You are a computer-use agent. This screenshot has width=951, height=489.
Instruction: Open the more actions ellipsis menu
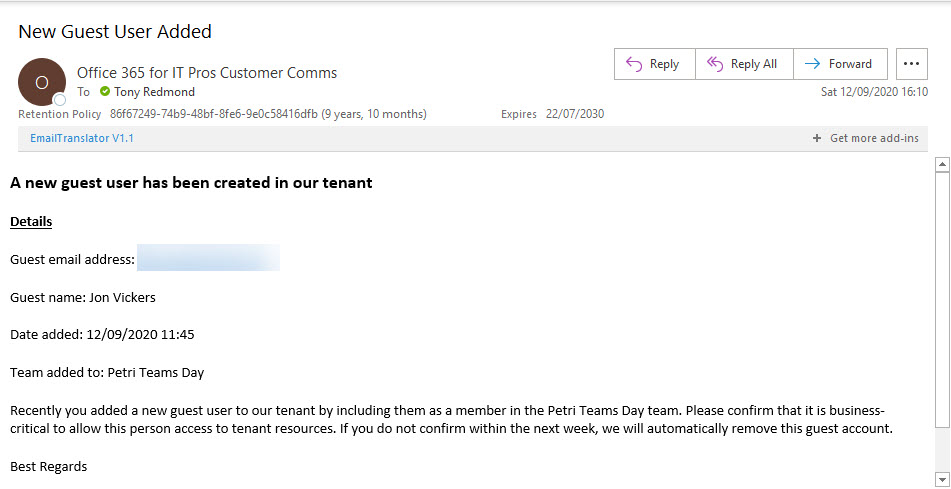(912, 64)
